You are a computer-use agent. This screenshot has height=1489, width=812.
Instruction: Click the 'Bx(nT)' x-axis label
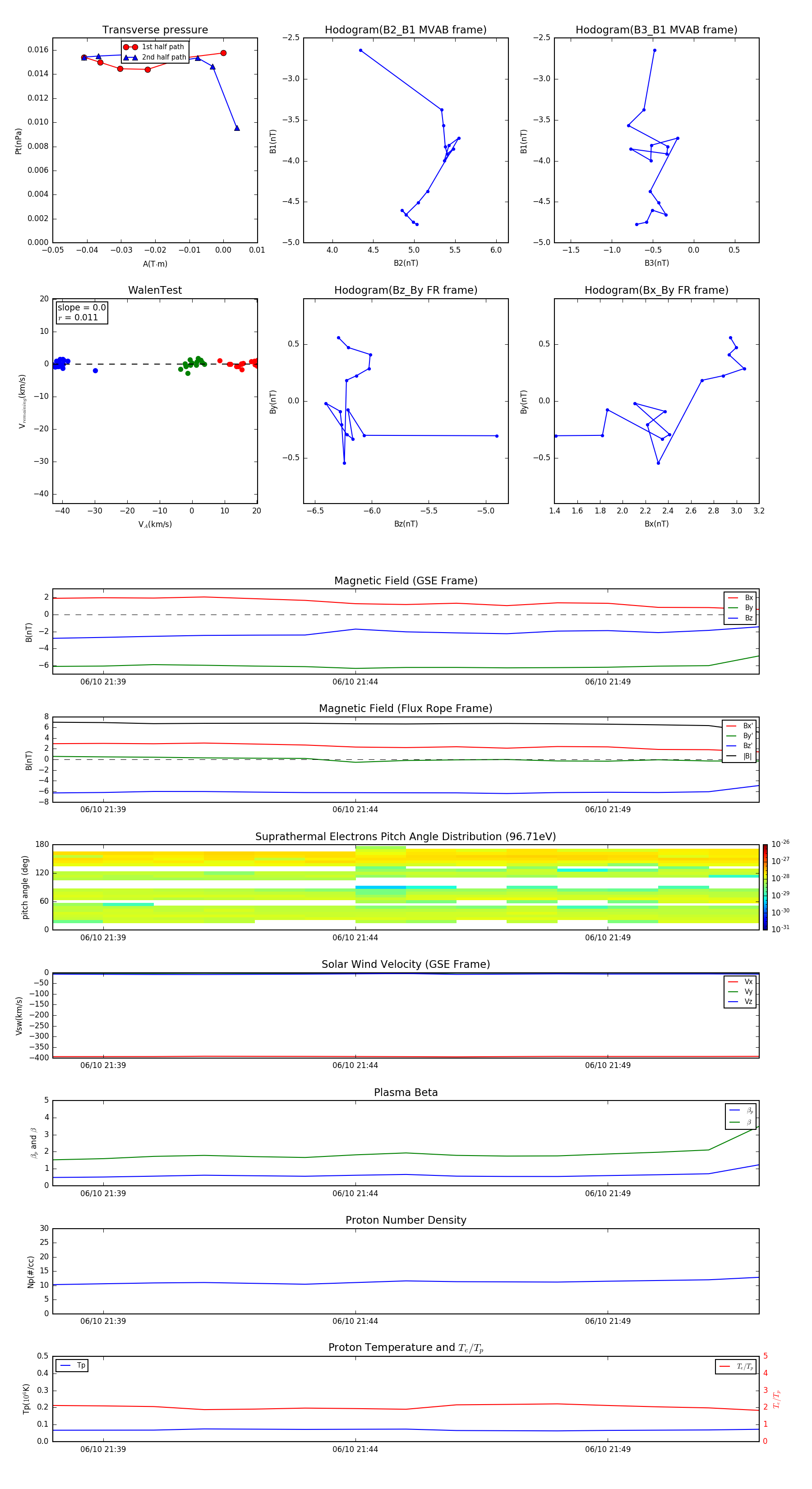point(656,524)
